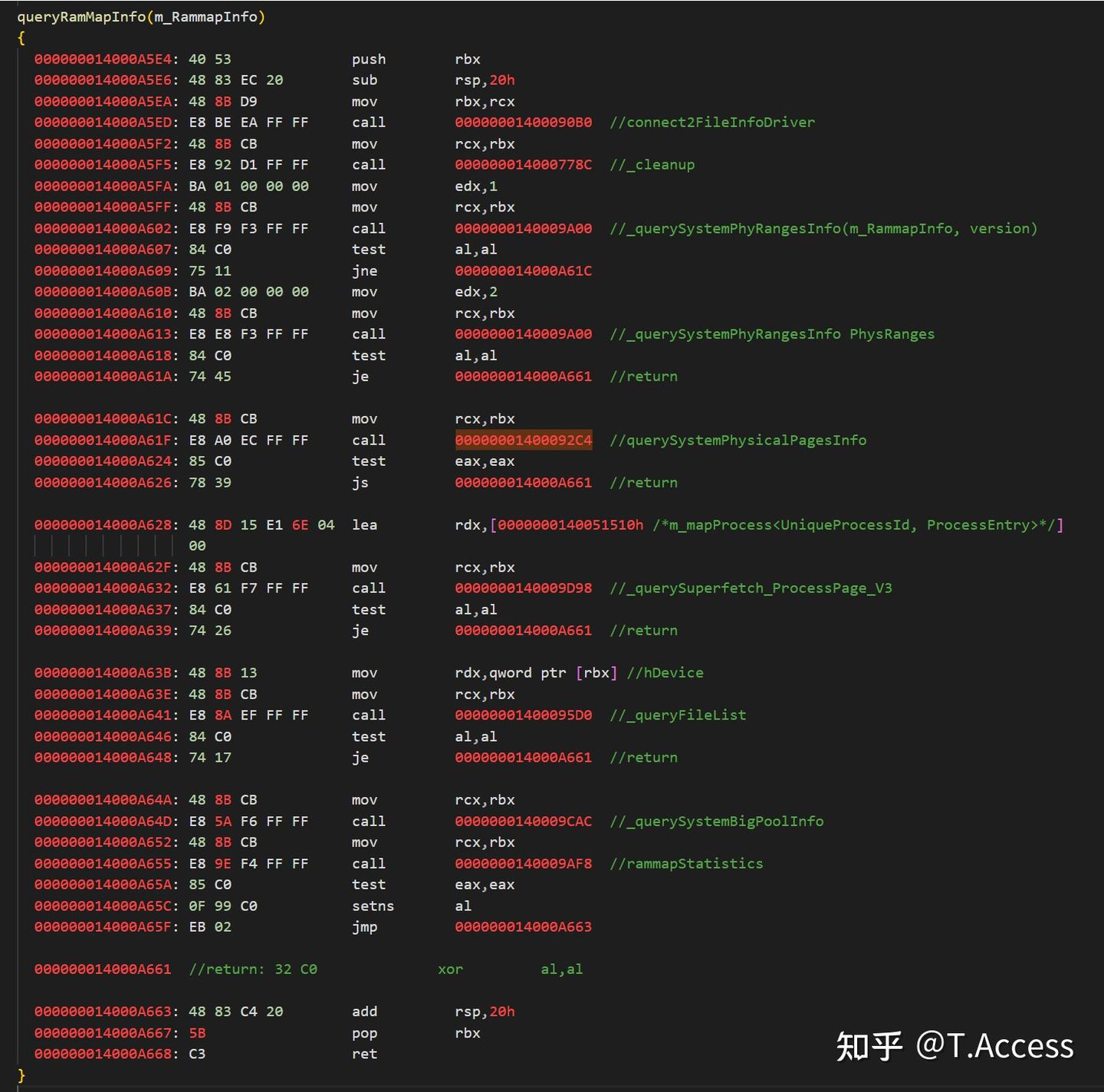Click the //__cleanup comment
This screenshot has width=1104, height=1092.
coord(652,165)
